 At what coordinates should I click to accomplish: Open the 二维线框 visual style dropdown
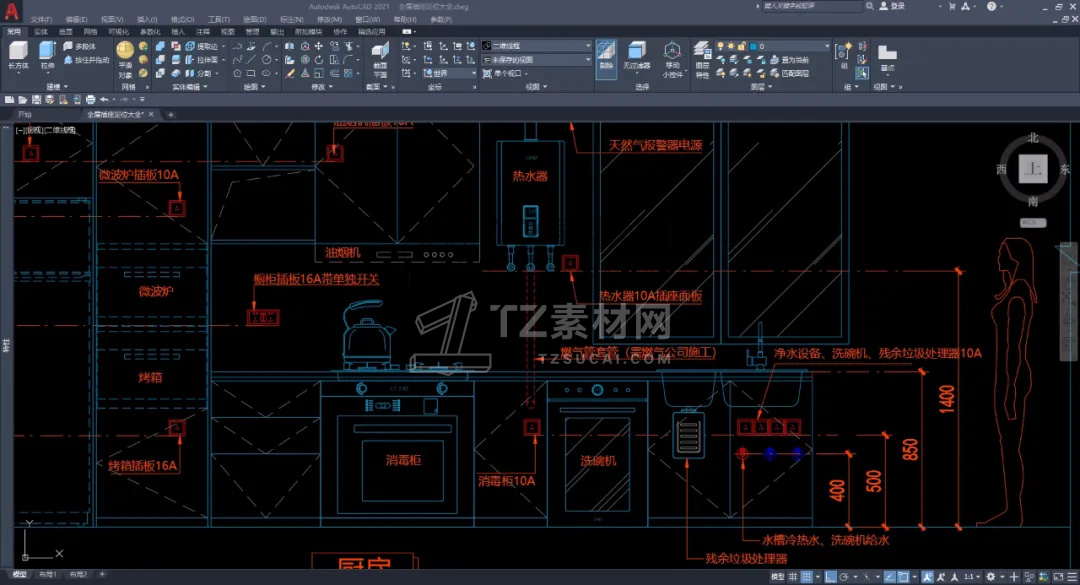[537, 46]
